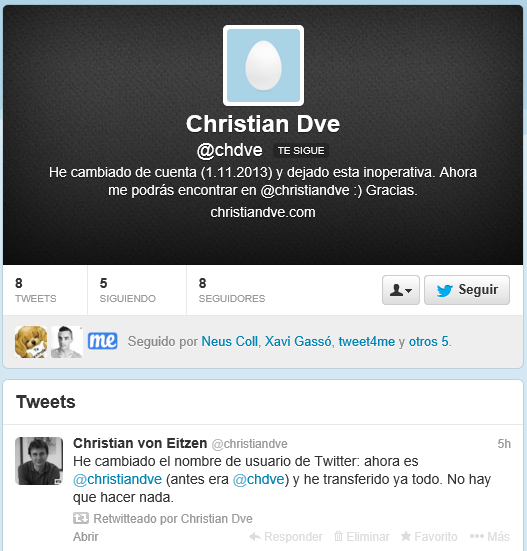This screenshot has width=527, height=551.
Task: Mark the tweet as Favorito
Action: (429, 537)
